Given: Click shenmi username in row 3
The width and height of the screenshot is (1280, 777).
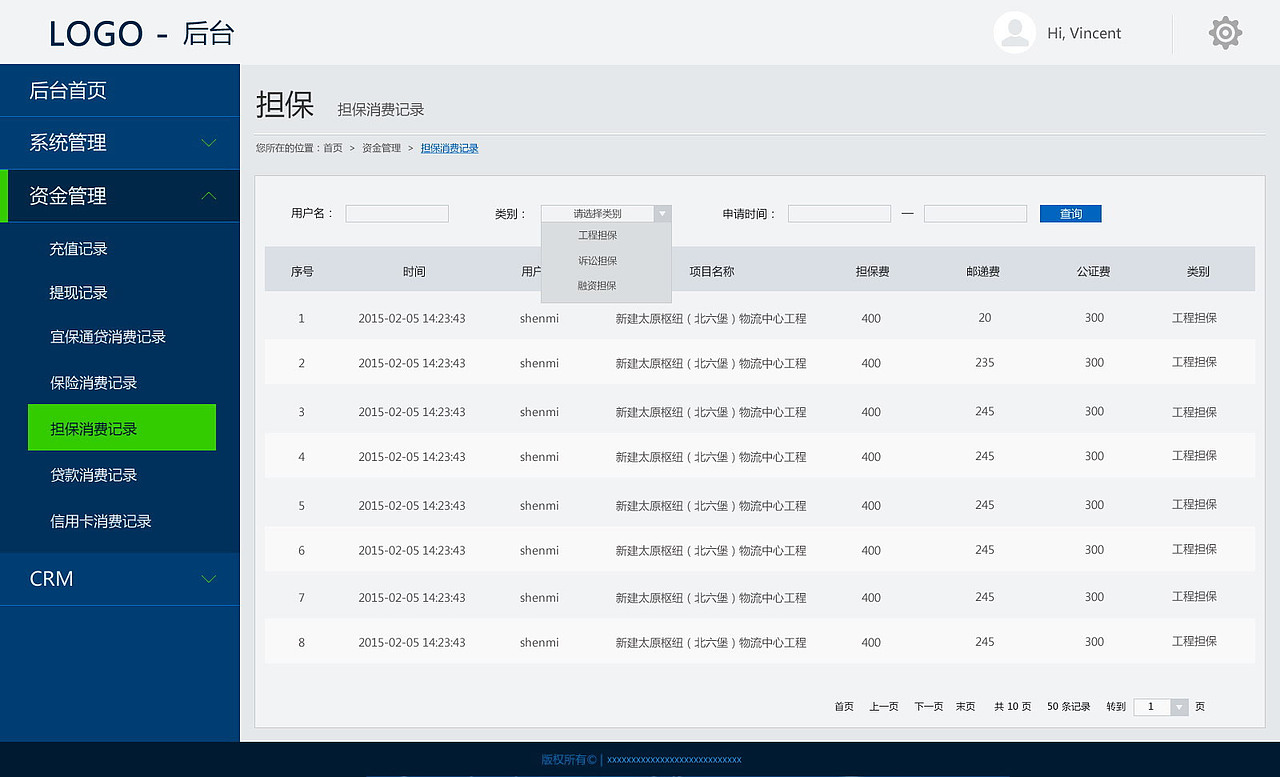Looking at the screenshot, I should [x=539, y=412].
